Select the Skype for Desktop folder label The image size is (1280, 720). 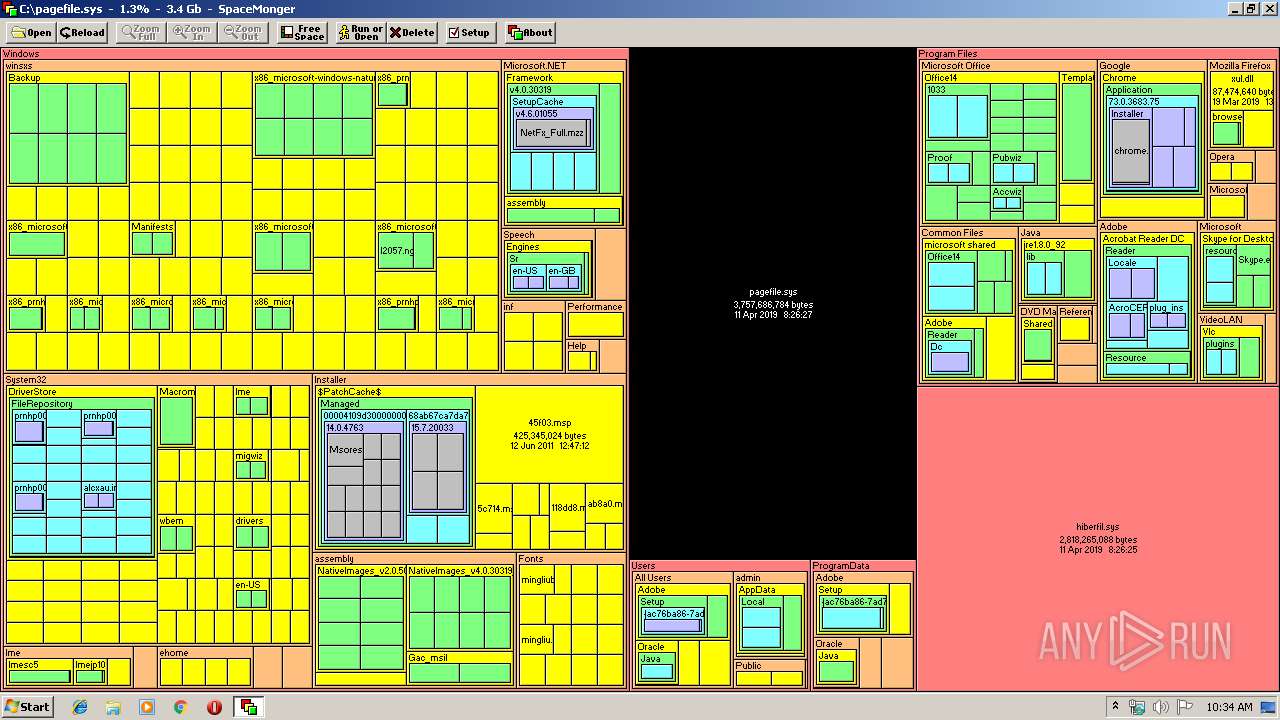[x=1238, y=239]
